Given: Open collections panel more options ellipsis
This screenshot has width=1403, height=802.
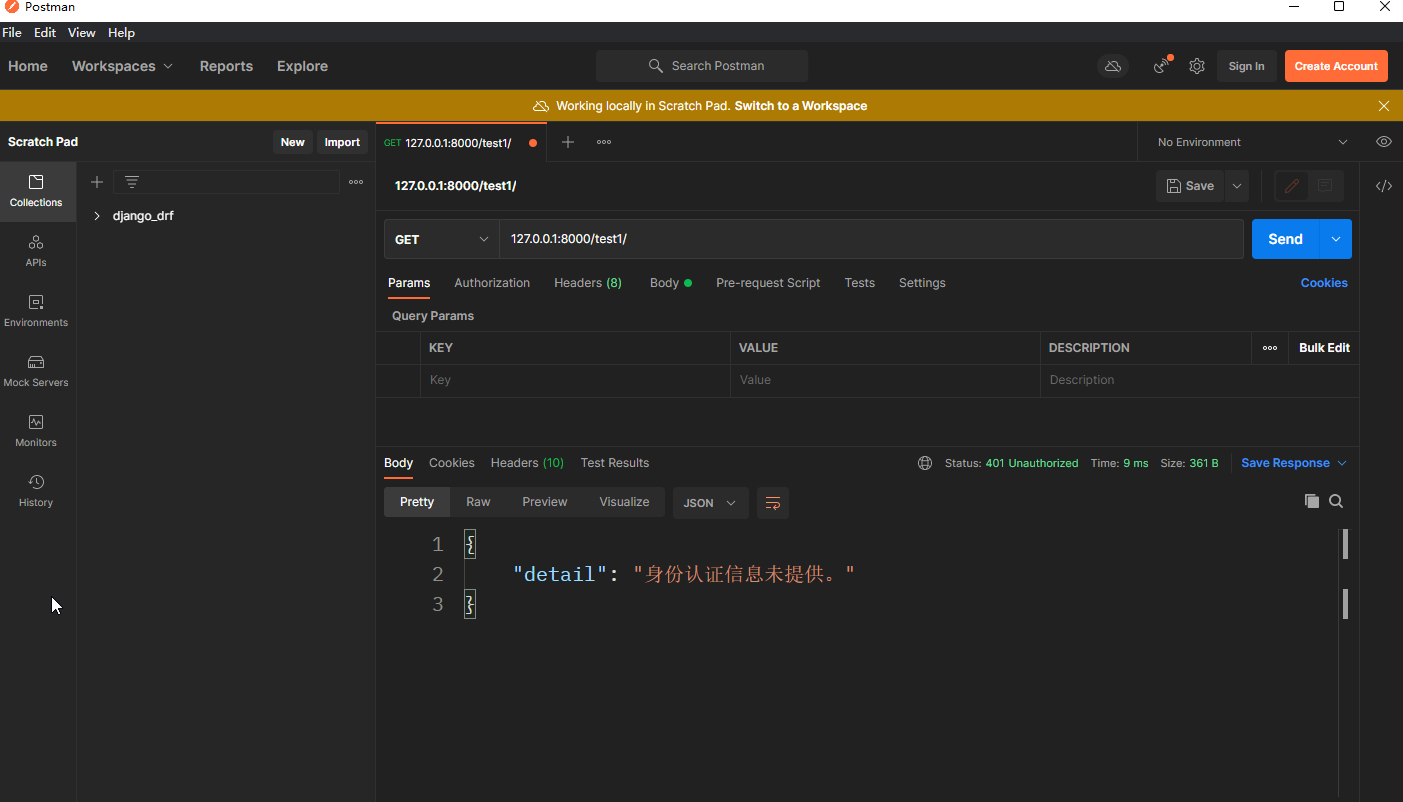Looking at the screenshot, I should pos(356,182).
